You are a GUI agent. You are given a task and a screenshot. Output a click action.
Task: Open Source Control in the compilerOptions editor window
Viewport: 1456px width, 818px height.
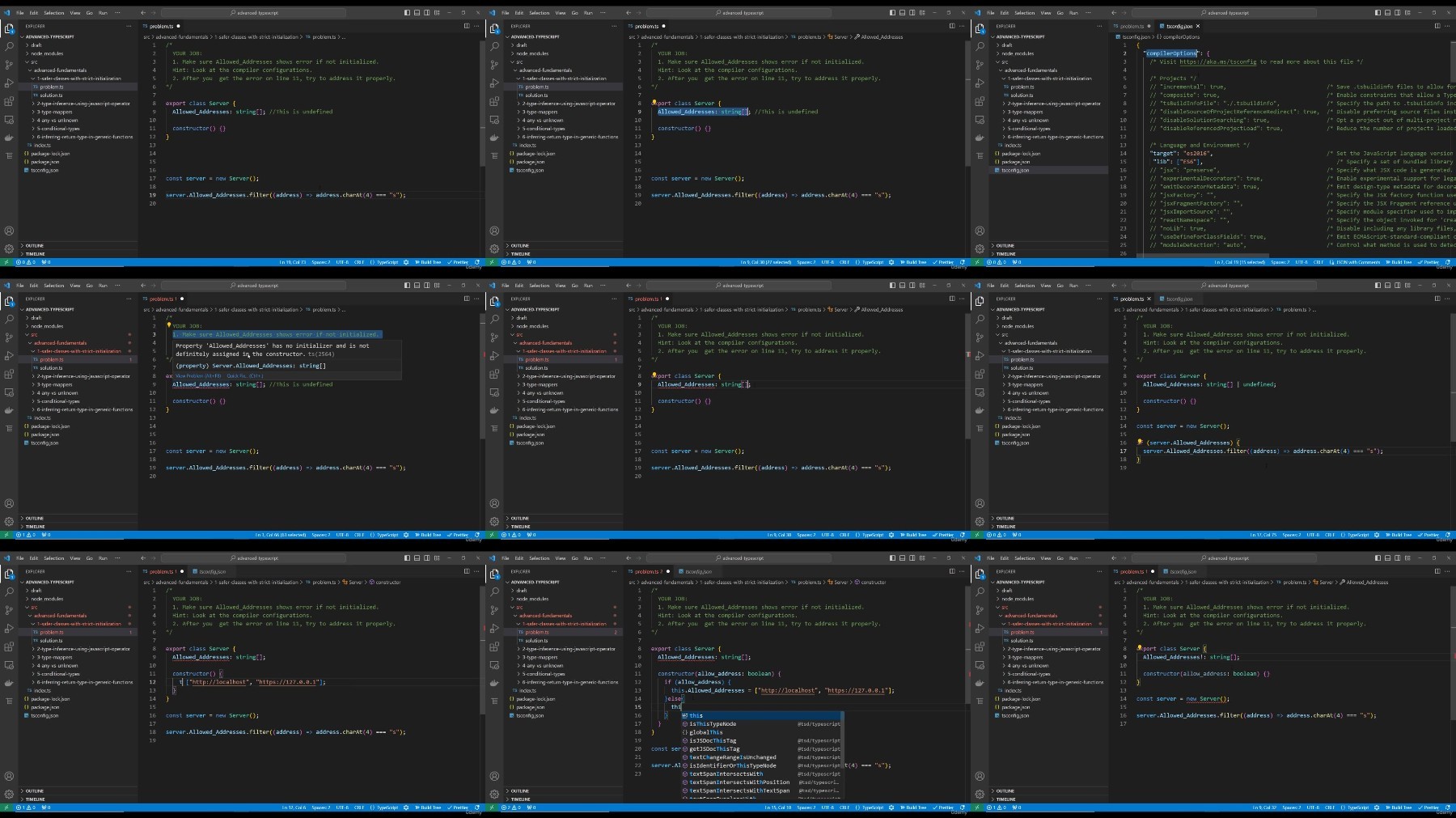[980, 65]
